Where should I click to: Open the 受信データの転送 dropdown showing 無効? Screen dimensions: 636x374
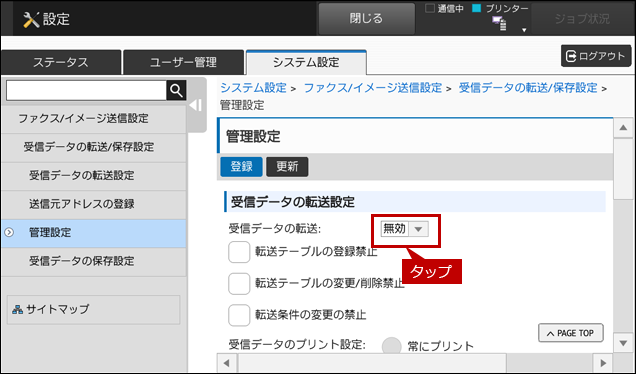coord(405,229)
